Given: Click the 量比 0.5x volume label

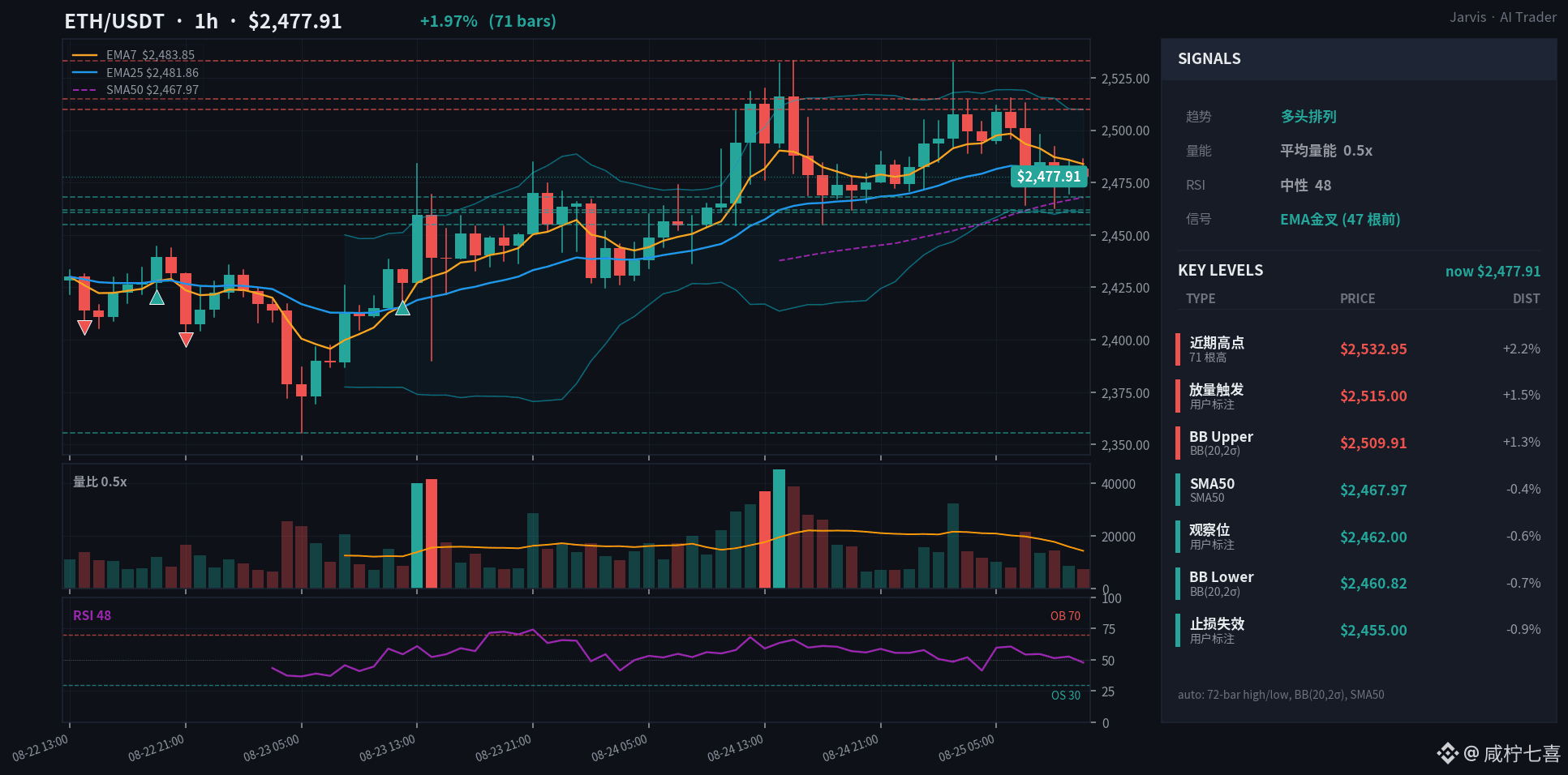Looking at the screenshot, I should point(100,482).
